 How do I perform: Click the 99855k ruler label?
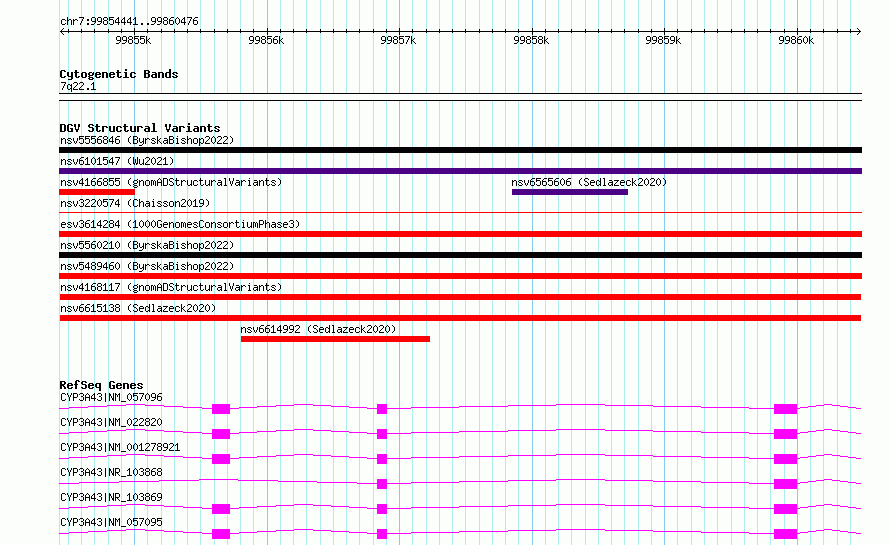(x=133, y=40)
